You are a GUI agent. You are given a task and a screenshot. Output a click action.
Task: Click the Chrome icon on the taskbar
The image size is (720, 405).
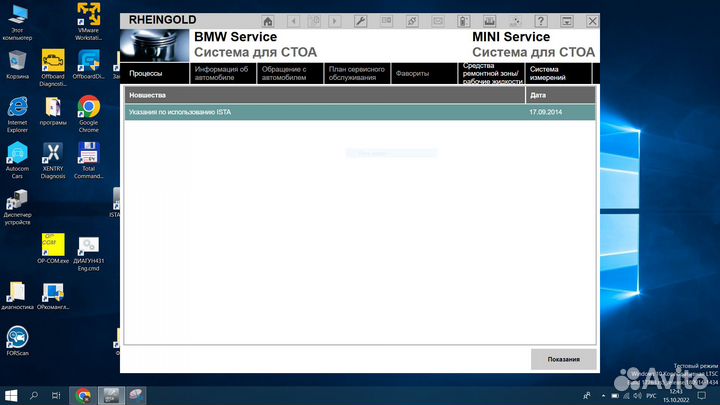[83, 395]
